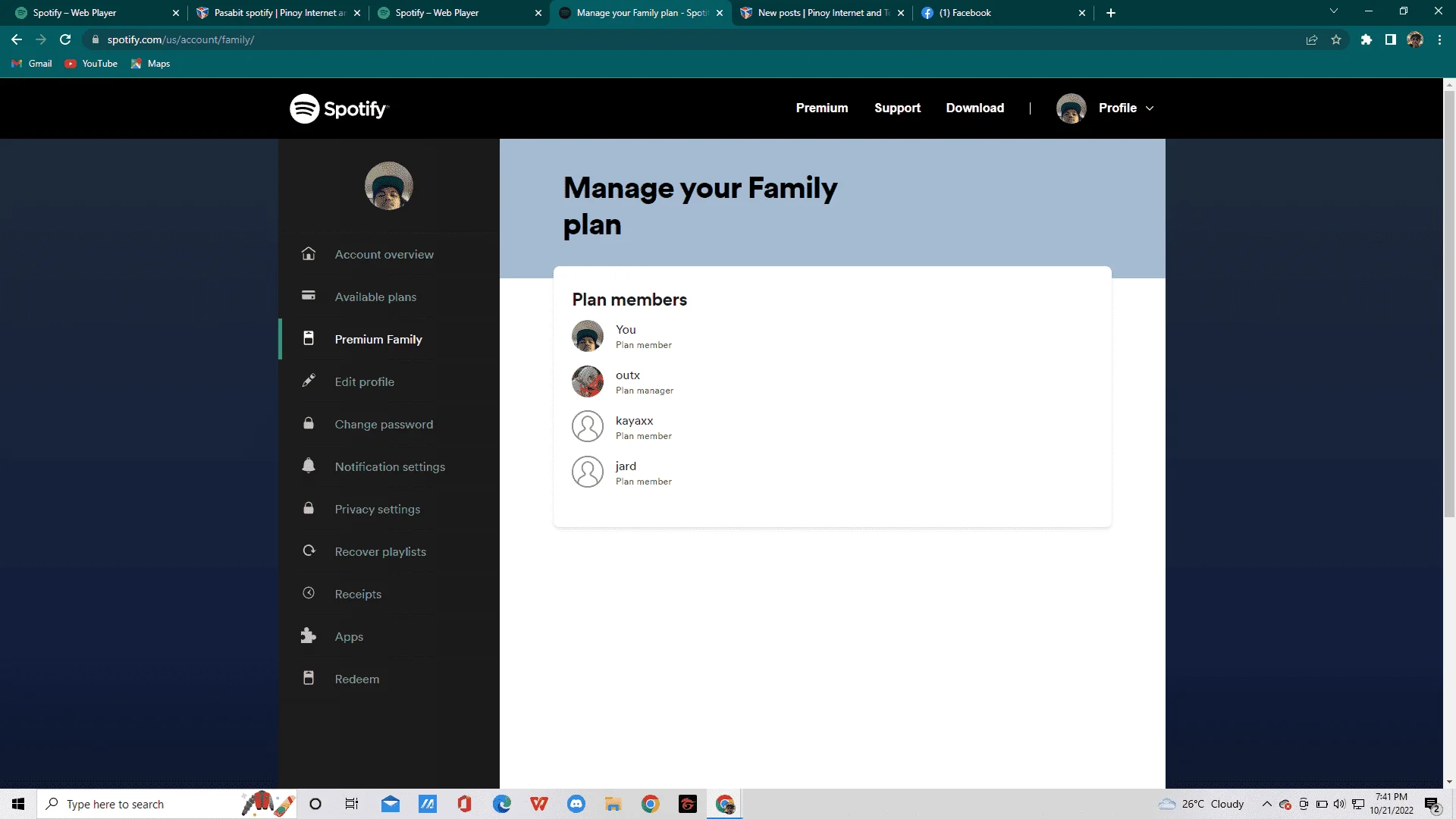Show hidden system tray icons
Viewport: 1456px width, 819px height.
coord(1266,804)
